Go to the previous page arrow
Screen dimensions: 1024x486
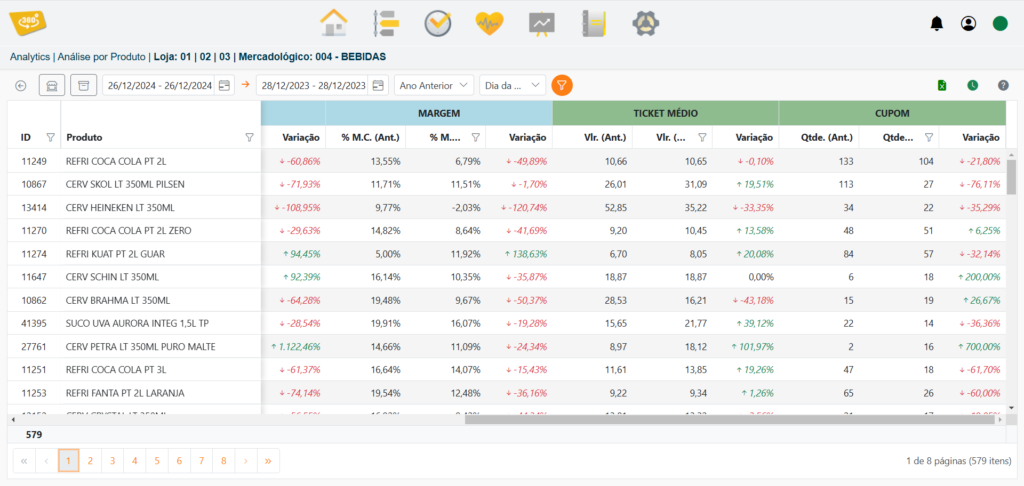click(x=46, y=461)
